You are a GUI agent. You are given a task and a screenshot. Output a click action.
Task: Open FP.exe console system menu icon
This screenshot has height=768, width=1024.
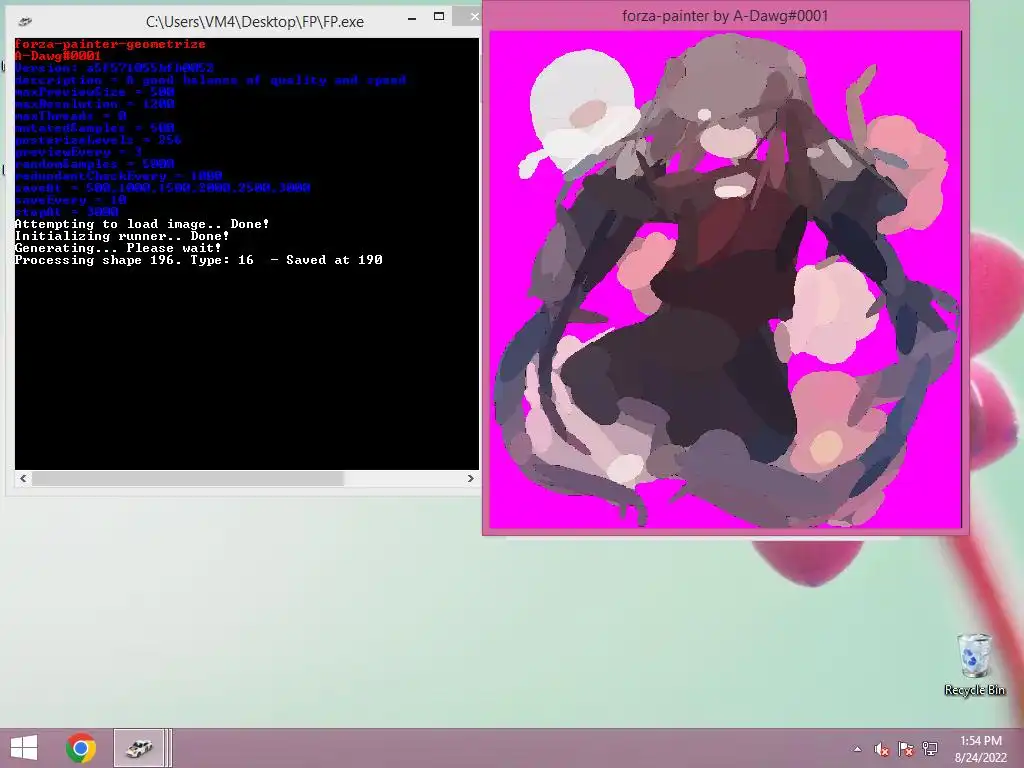pyautogui.click(x=25, y=22)
